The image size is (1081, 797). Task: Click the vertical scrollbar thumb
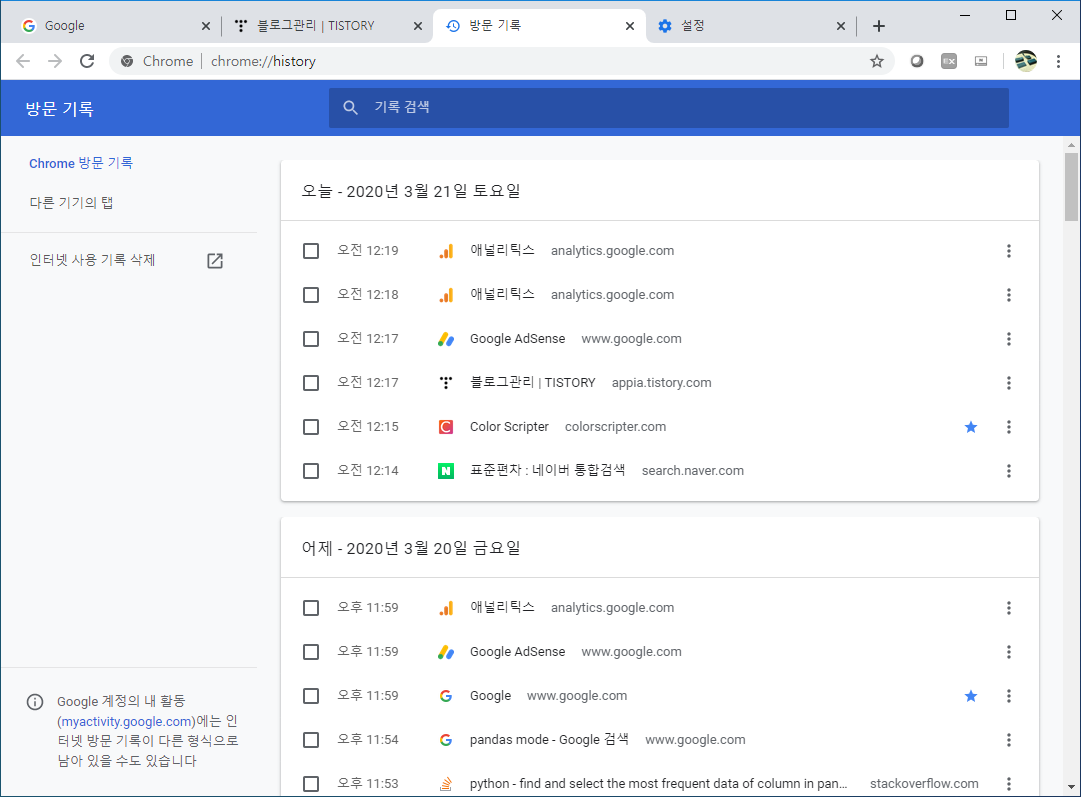[x=1071, y=186]
